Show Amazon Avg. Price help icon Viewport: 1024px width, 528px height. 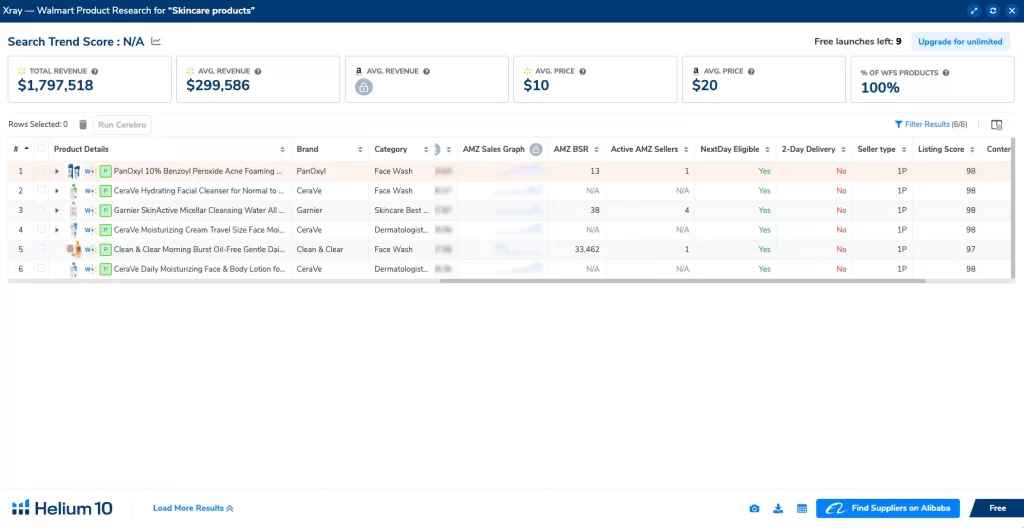[751, 71]
